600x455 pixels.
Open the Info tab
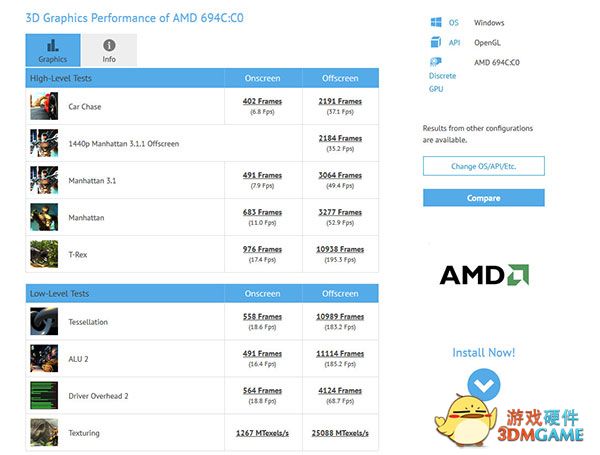tap(109, 50)
